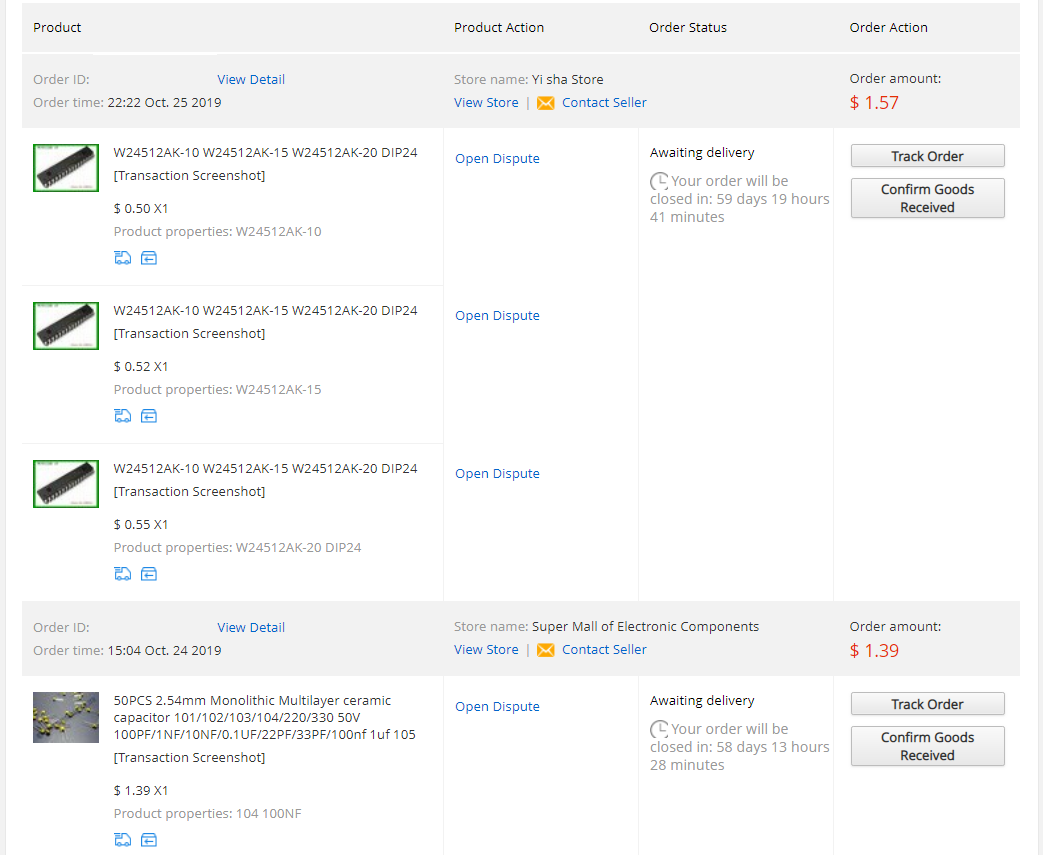This screenshot has width=1043, height=855.
Task: Click the truck icon under the 104 100NF capacitor
Action: (x=123, y=839)
